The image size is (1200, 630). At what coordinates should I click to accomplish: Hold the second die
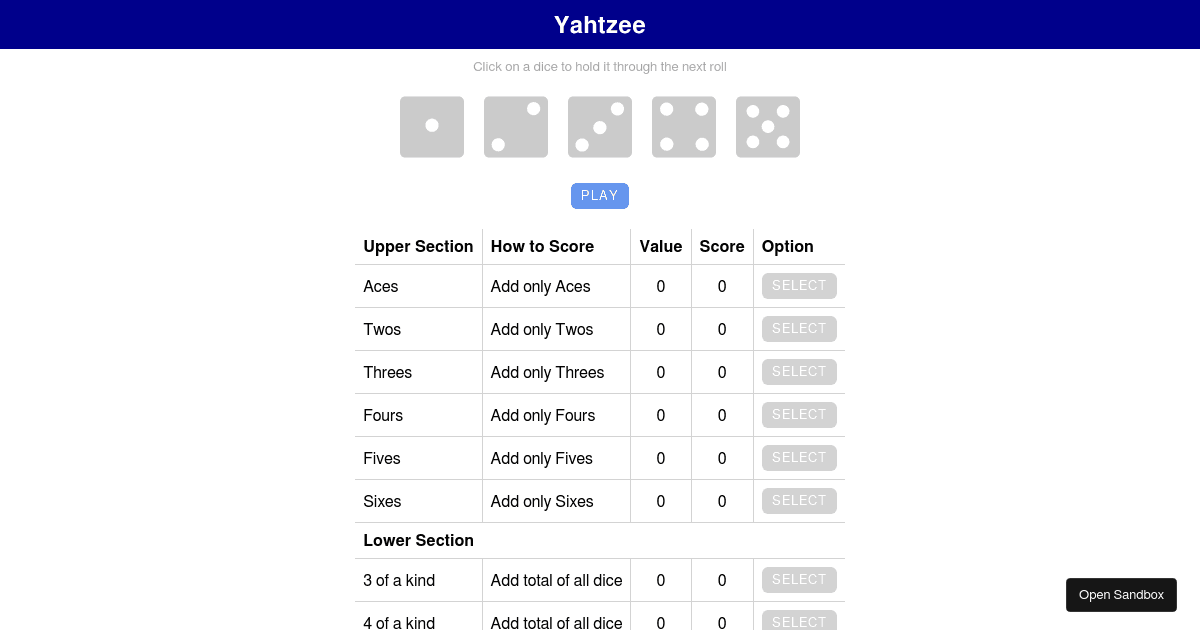[516, 127]
